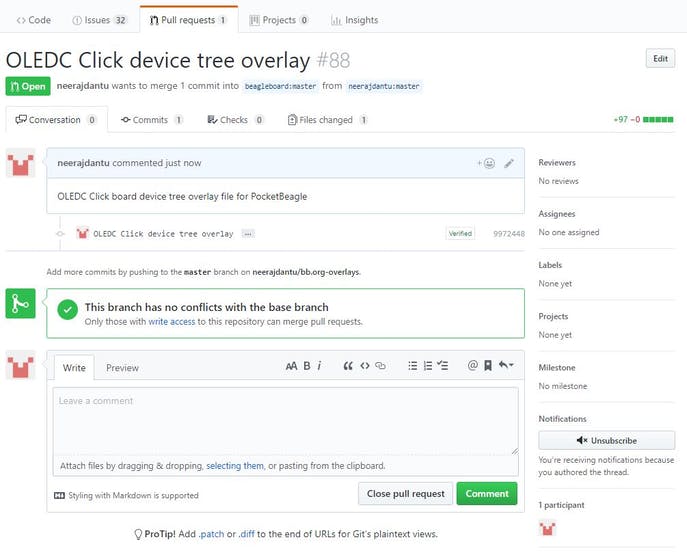
Task: Click the participant avatar in the sidebar
Action: coord(547,528)
